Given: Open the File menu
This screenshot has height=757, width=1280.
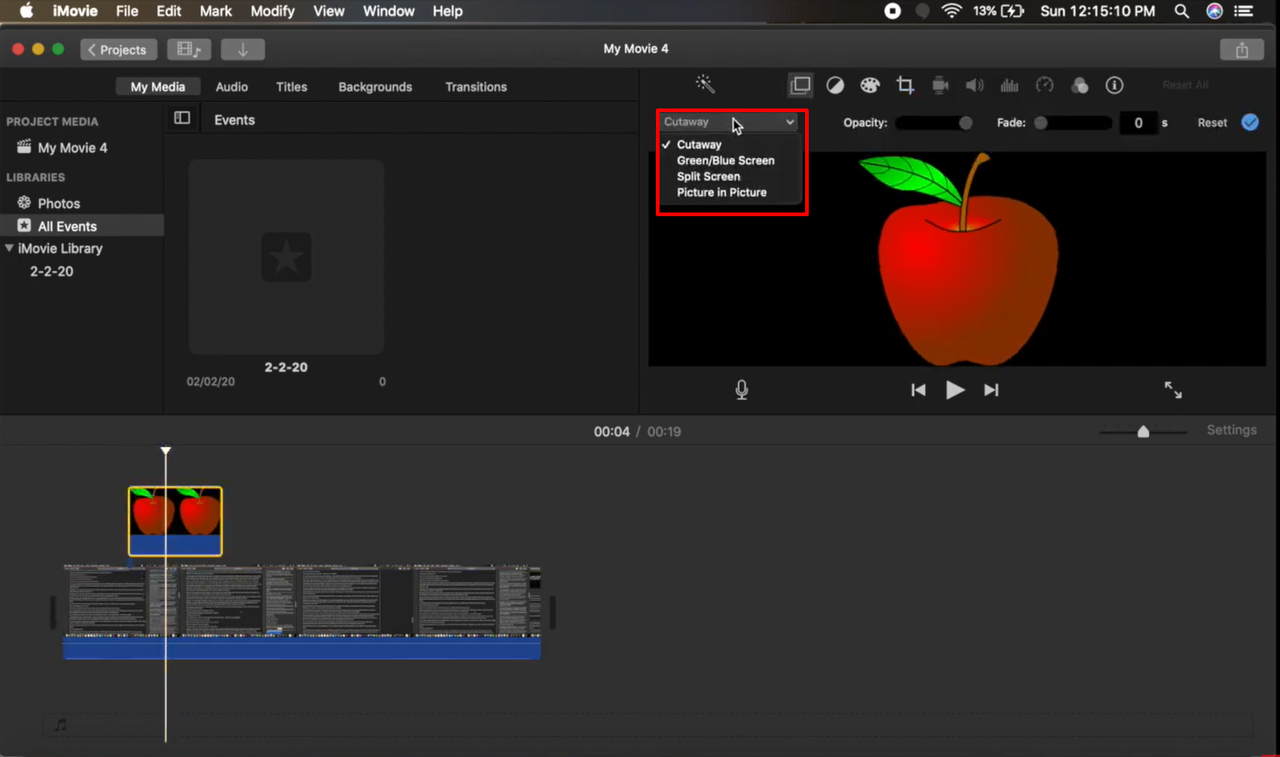Looking at the screenshot, I should coord(127,11).
